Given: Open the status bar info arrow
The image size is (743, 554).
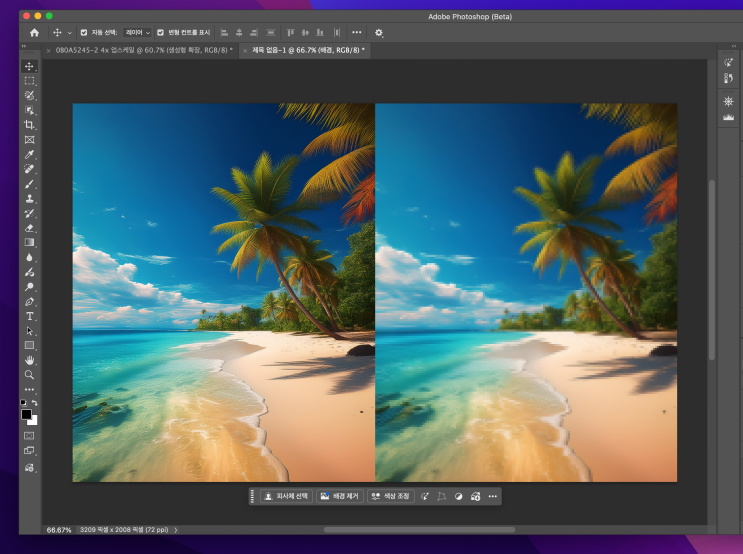Looking at the screenshot, I should 176,530.
